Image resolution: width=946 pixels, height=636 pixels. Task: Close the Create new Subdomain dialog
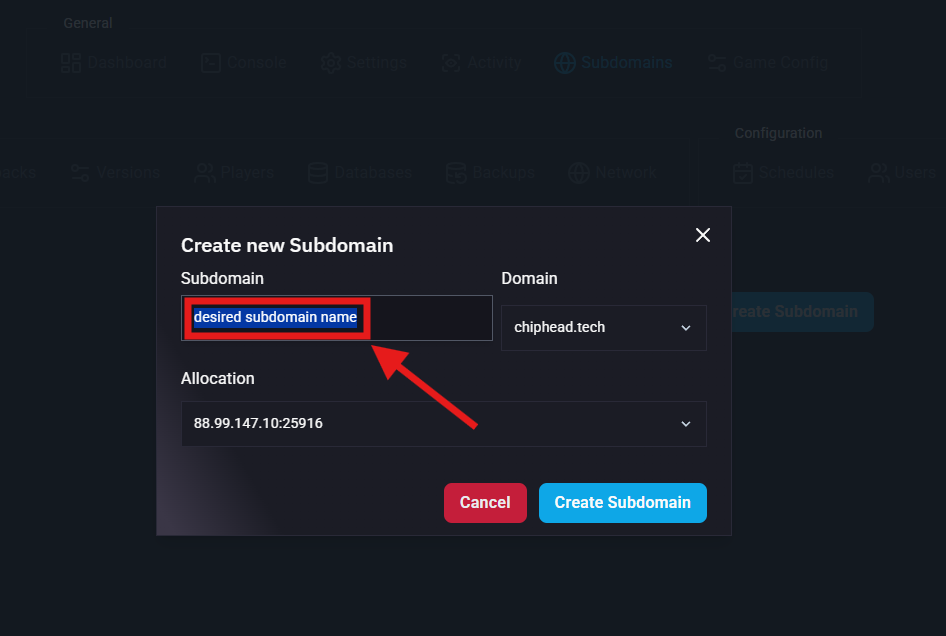(x=703, y=235)
